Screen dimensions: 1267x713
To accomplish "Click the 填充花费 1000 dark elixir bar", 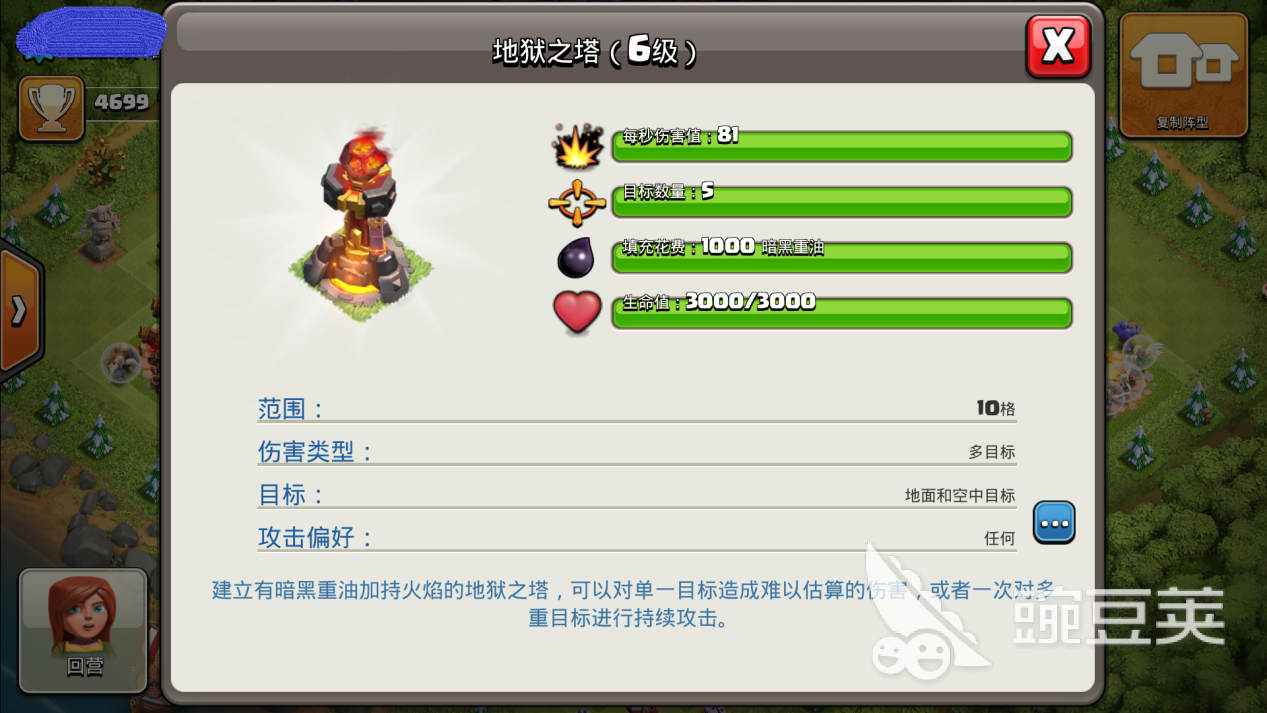I will coord(842,257).
